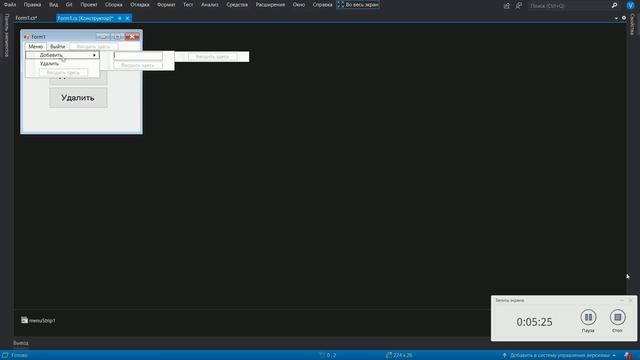Viewport: 640px width, 360px height.
Task: Click 'Добавить в систему управления версиями'
Action: click(x=559, y=356)
